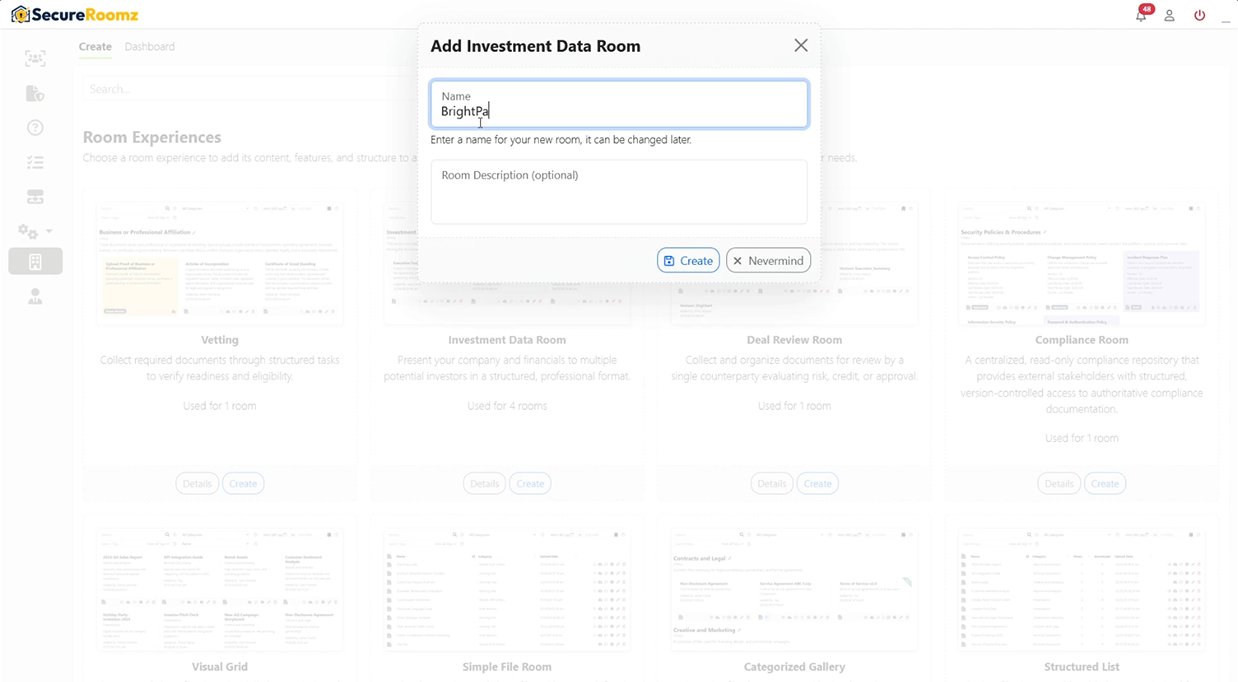Image resolution: width=1238 pixels, height=682 pixels.
Task: Open the secured document shield sidebar icon
Action: (x=35, y=93)
